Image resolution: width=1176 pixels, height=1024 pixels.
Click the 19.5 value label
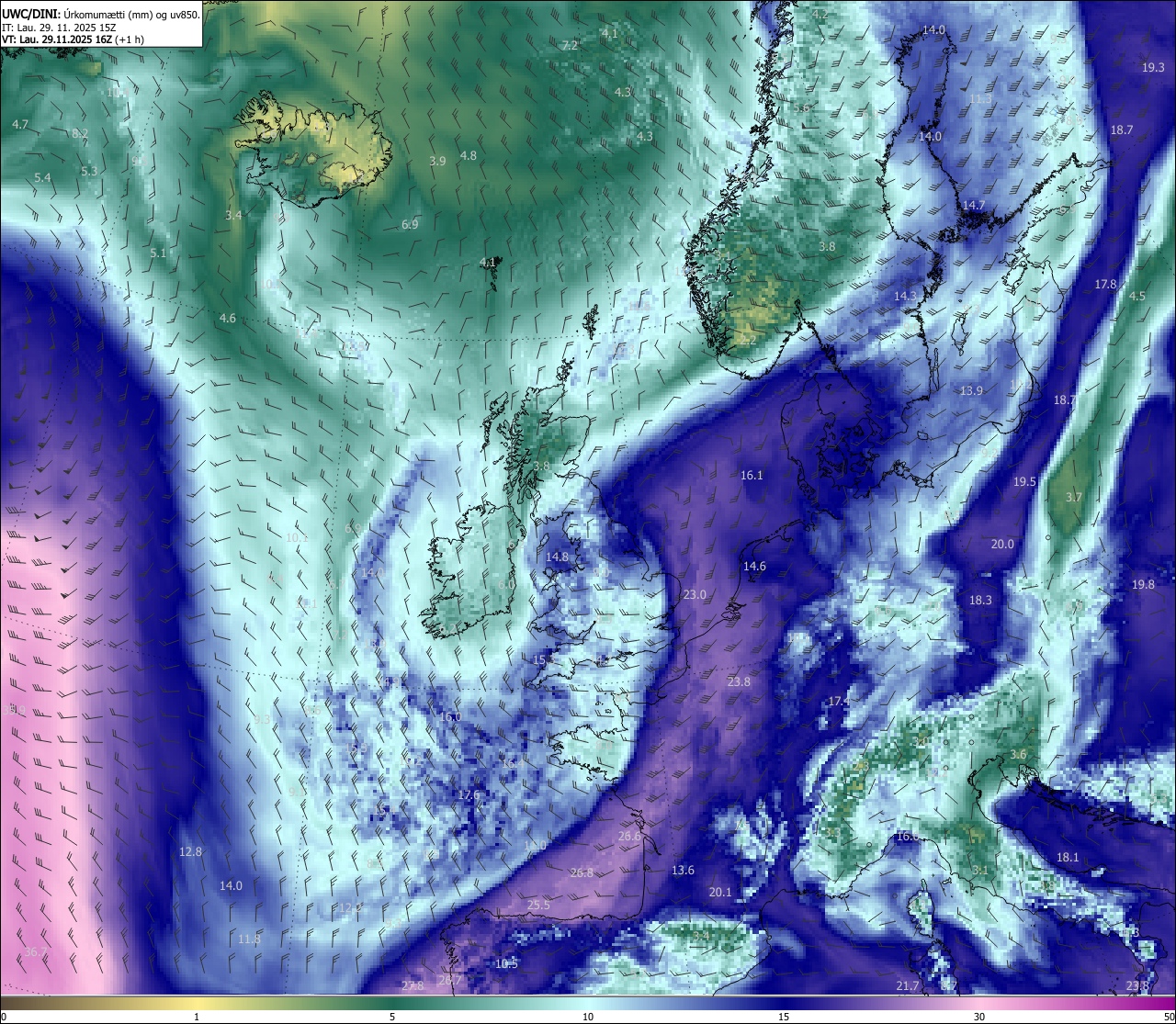[x=1024, y=481]
